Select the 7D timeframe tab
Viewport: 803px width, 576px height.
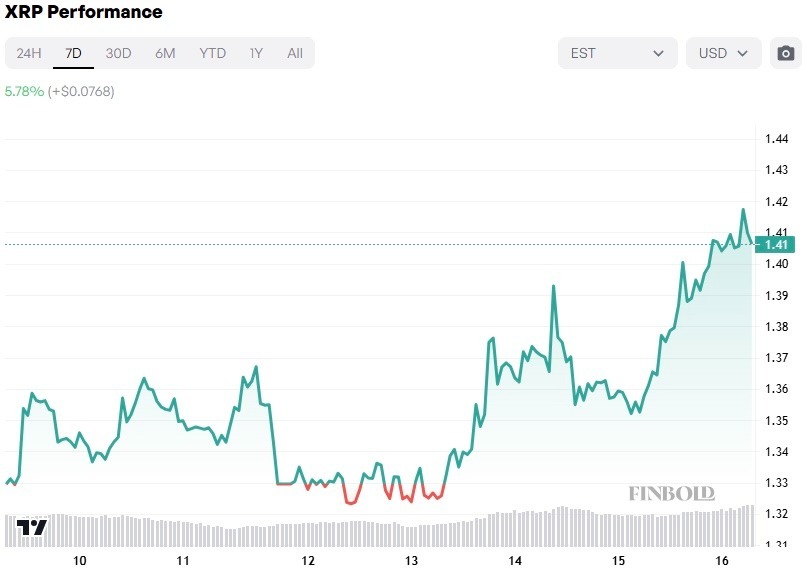tap(73, 53)
